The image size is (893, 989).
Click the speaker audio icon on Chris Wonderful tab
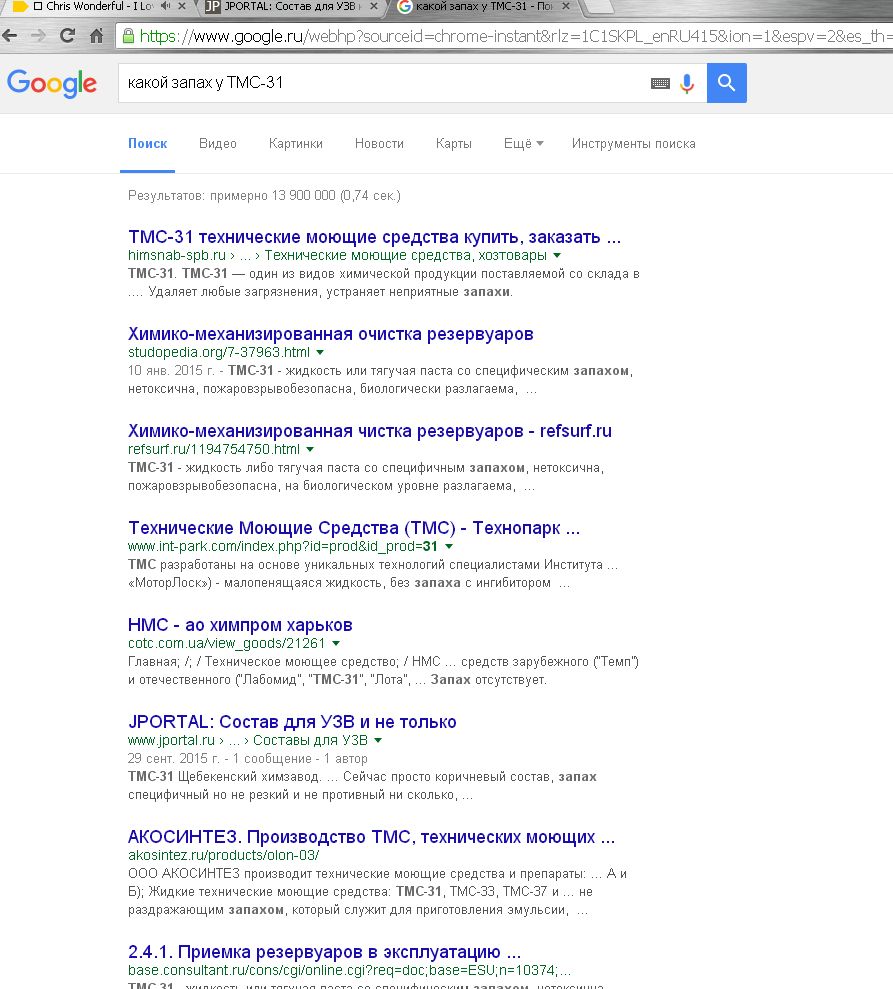tap(166, 6)
